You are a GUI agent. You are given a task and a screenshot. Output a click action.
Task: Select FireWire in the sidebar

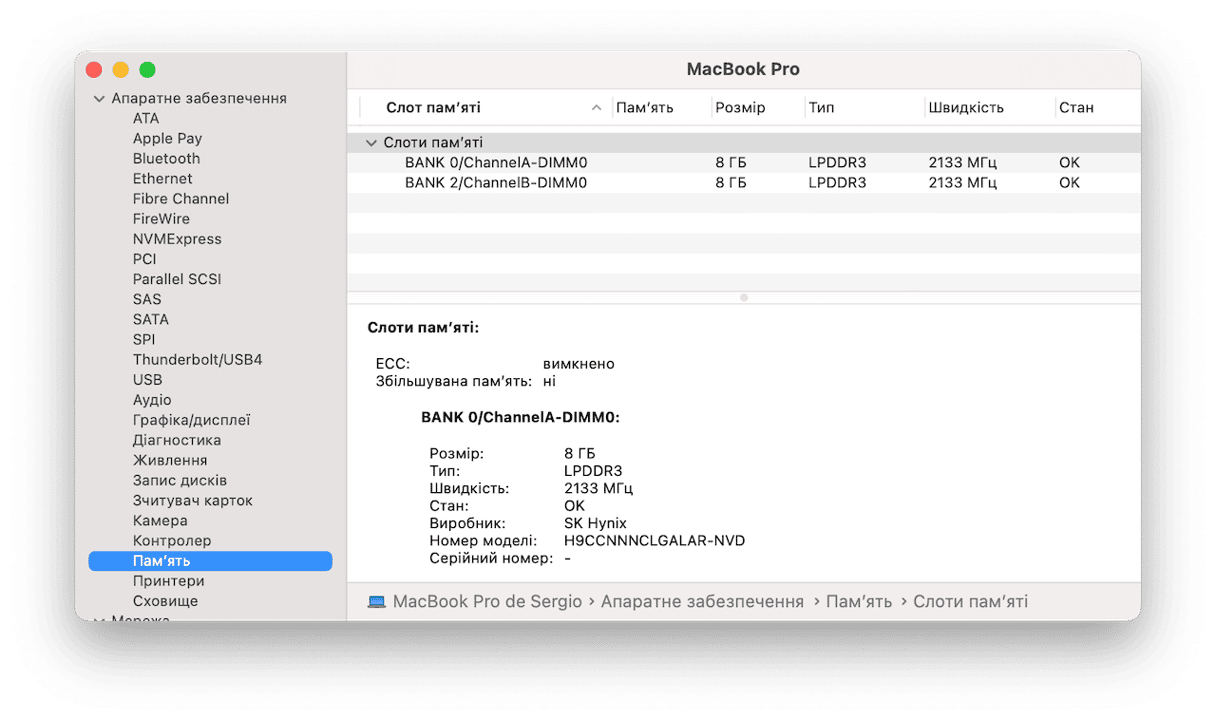[x=161, y=218]
